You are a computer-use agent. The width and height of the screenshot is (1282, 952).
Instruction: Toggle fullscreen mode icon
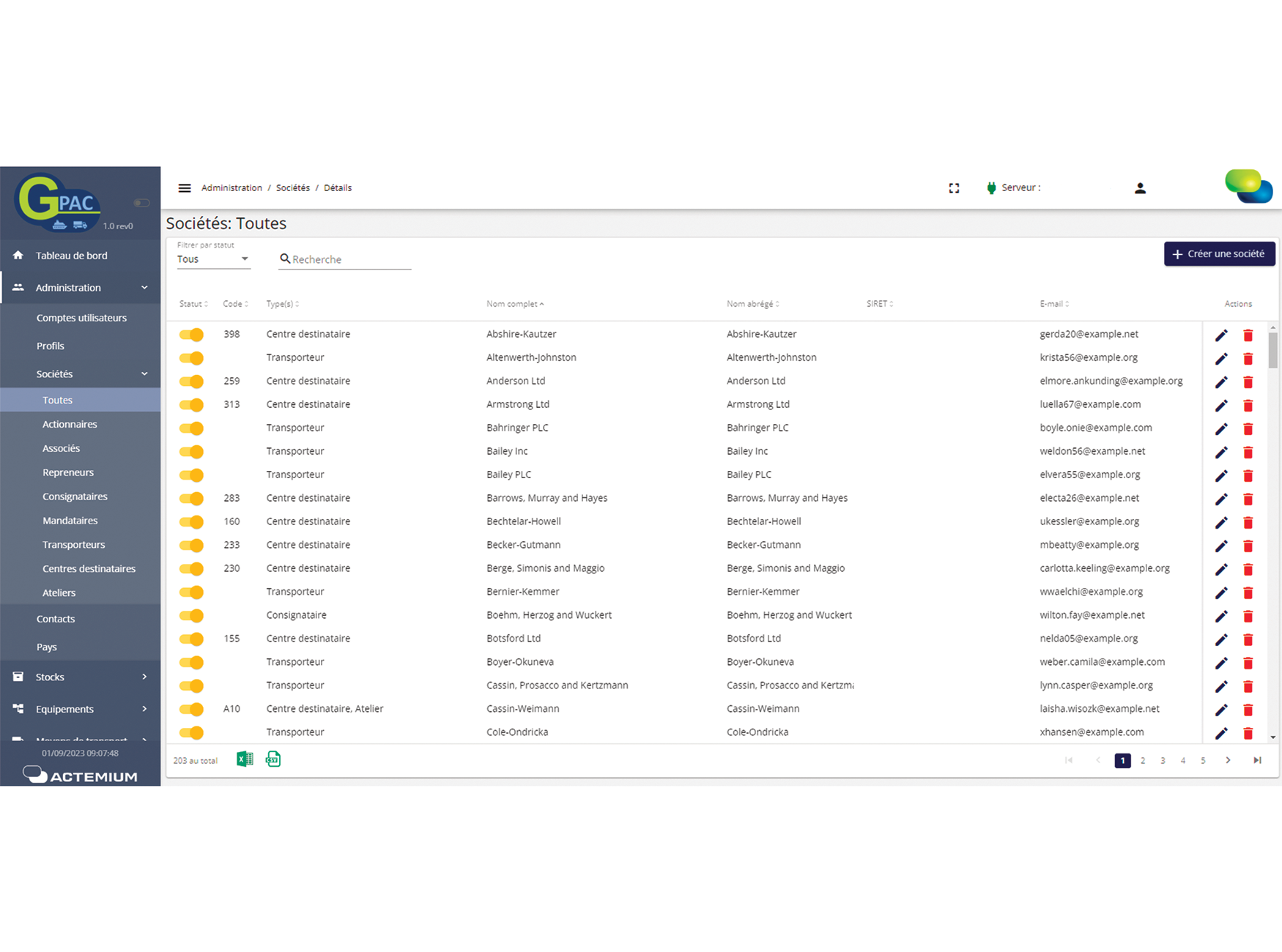954,188
